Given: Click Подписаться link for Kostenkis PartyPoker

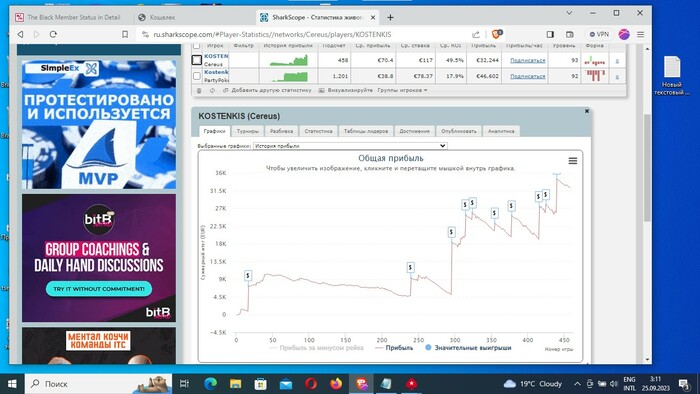Looking at the screenshot, I should pyautogui.click(x=528, y=76).
